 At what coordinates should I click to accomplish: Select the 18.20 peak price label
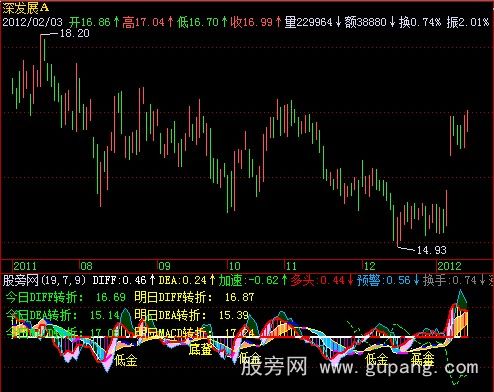[x=75, y=33]
